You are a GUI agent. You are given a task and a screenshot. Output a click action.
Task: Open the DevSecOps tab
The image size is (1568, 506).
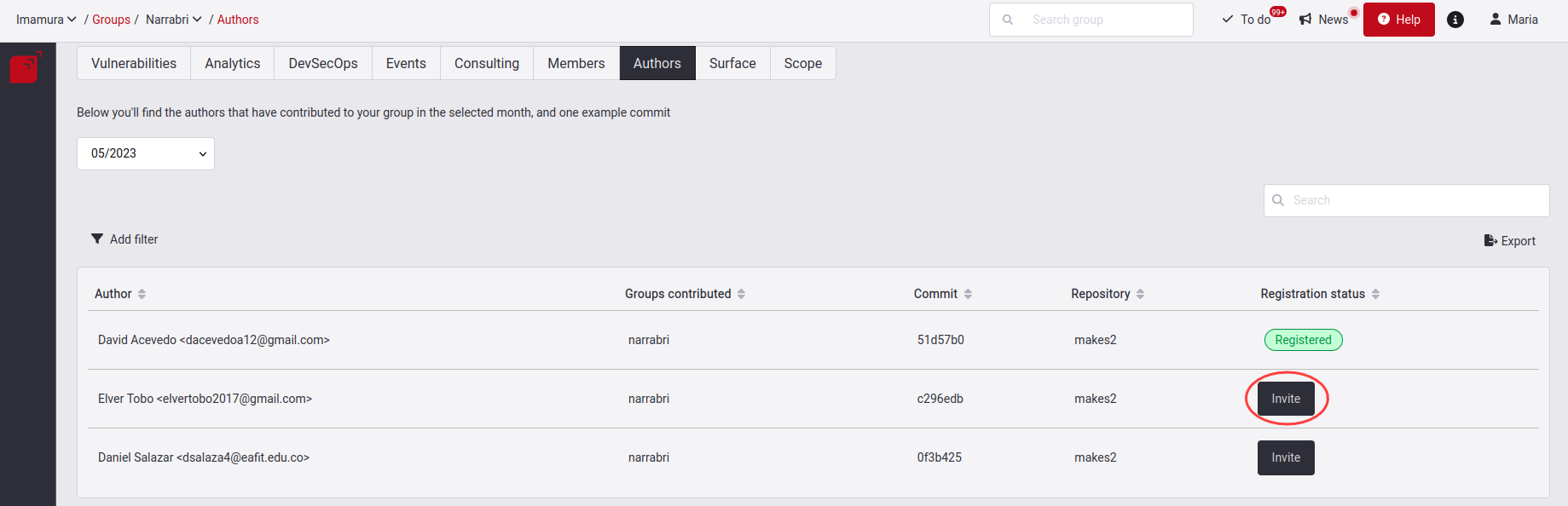[323, 63]
